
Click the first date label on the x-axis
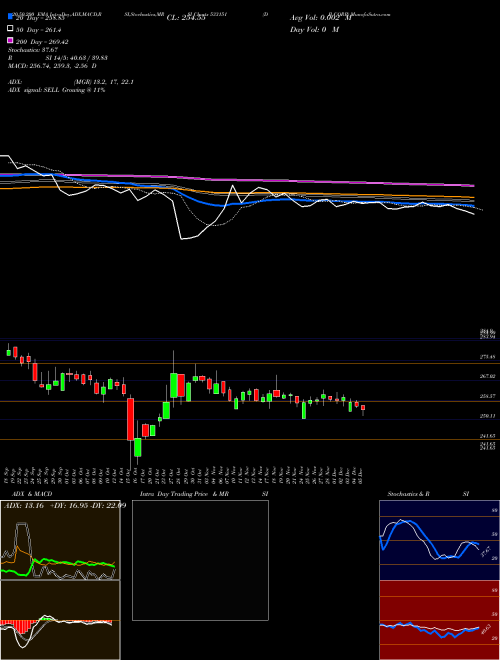pos(8,474)
